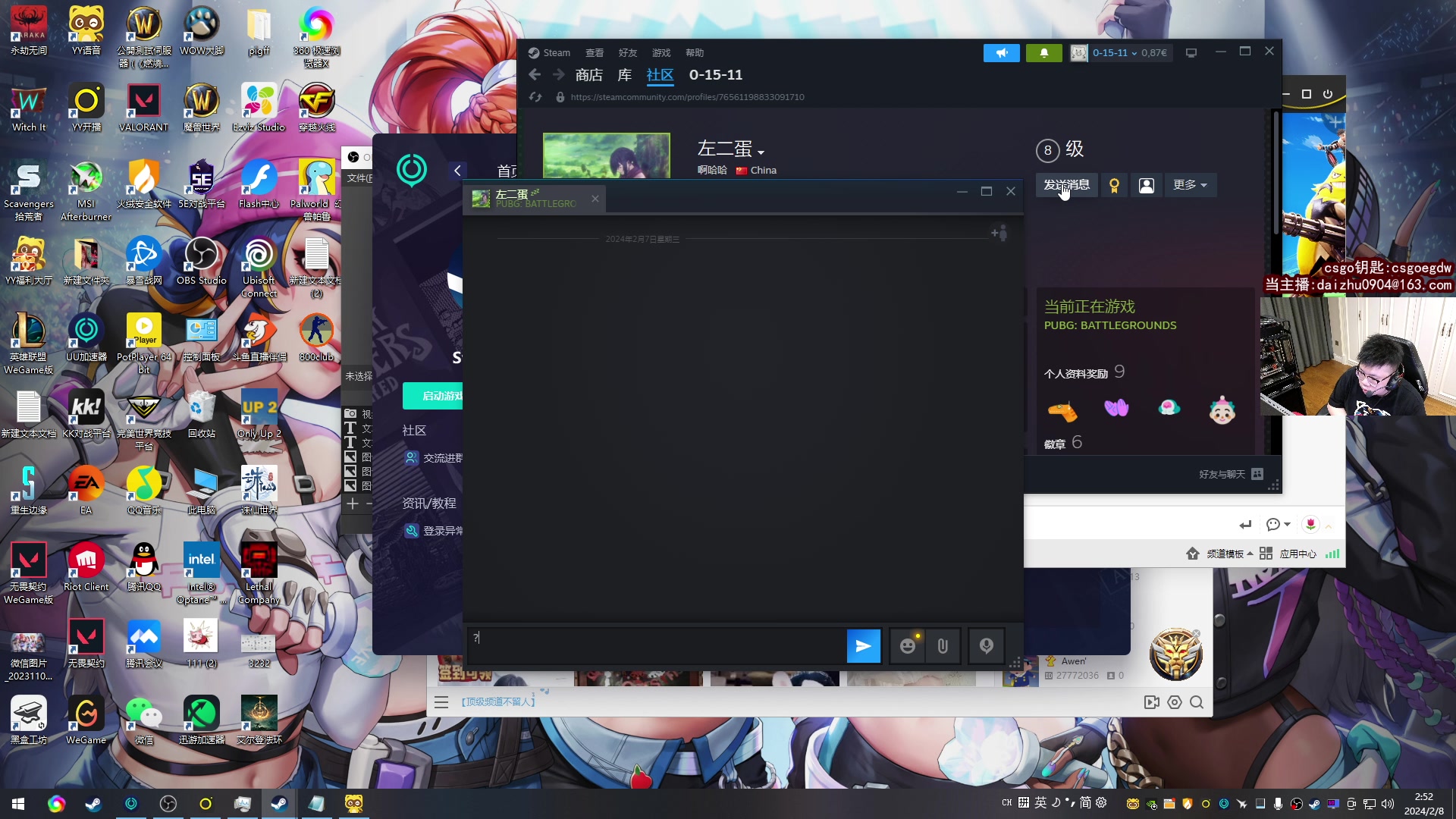Click the back arrow in UU accelerator window
This screenshot has height=819, width=1456.
[457, 171]
